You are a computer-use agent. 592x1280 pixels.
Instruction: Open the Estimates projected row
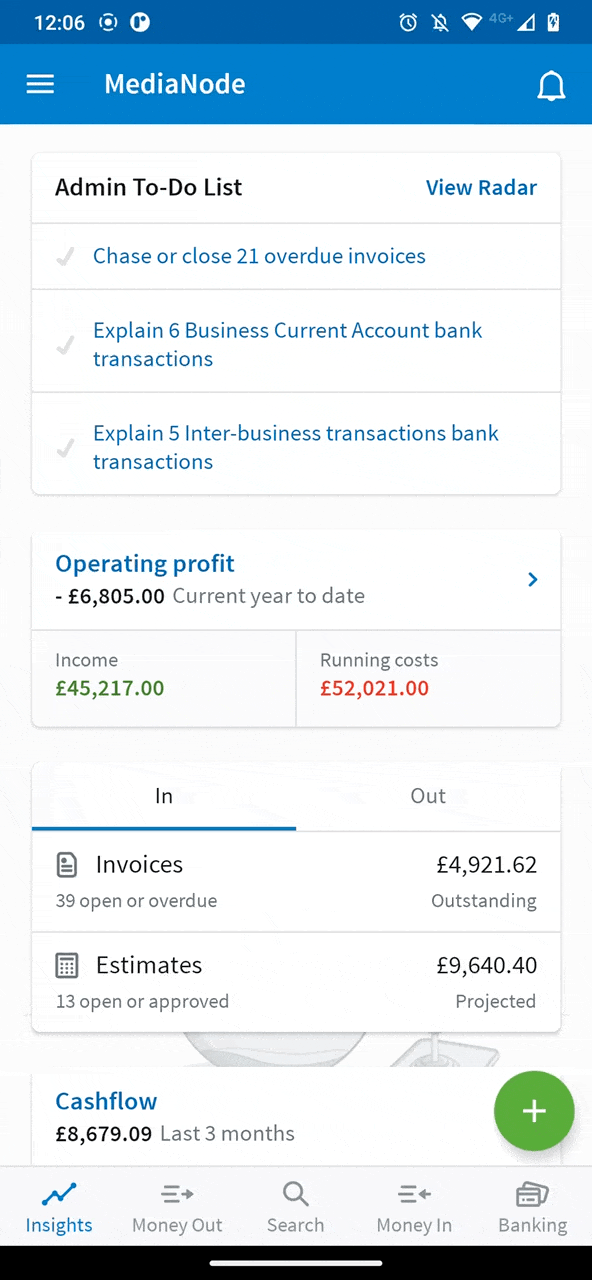click(x=296, y=982)
